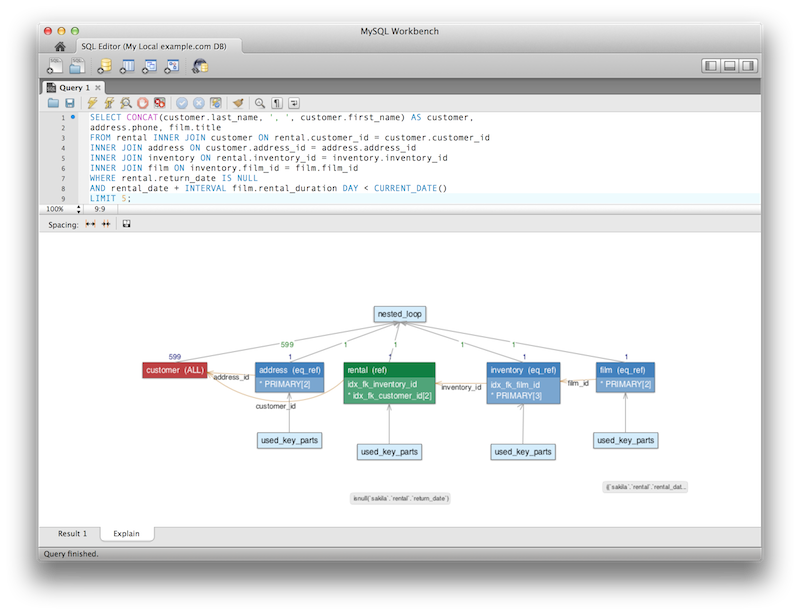Save the explain diagram to file
The height and width of the screenshot is (614, 800).
[126, 225]
